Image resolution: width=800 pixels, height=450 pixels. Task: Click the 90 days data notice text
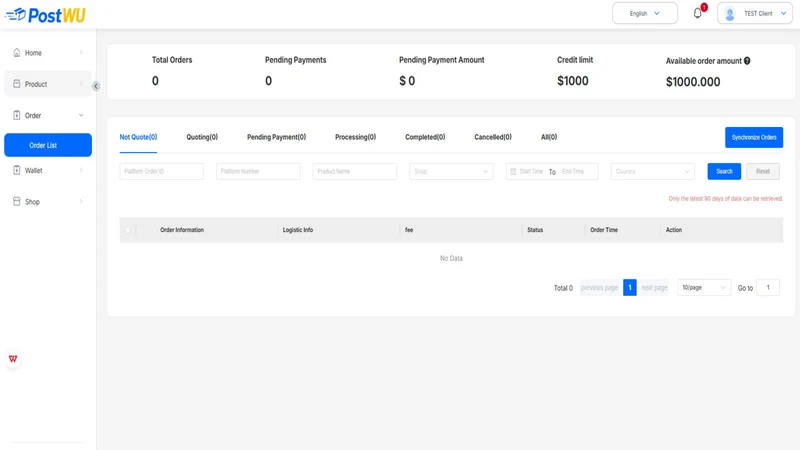pyautogui.click(x=726, y=198)
